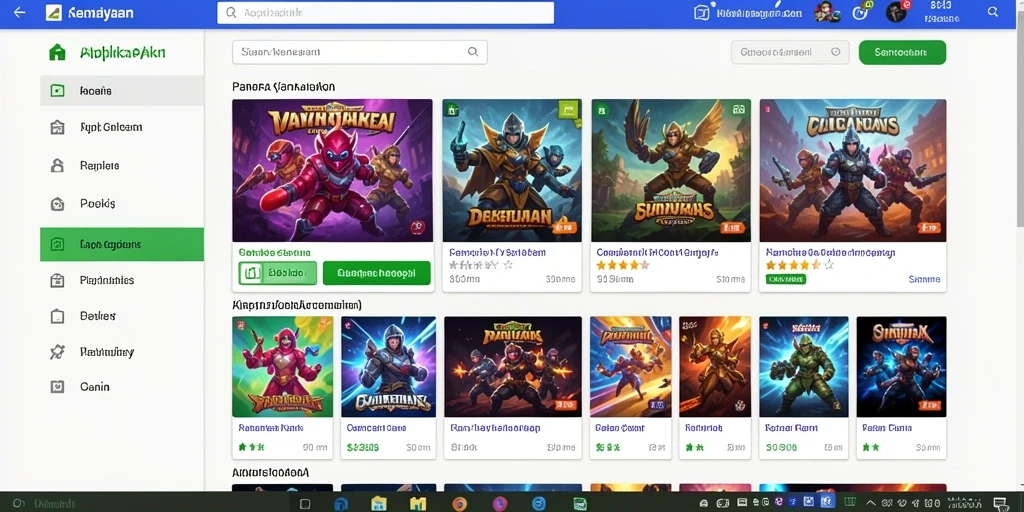The image size is (1024, 512).
Task: Click into the search field in the blue top bar
Action: (x=385, y=12)
